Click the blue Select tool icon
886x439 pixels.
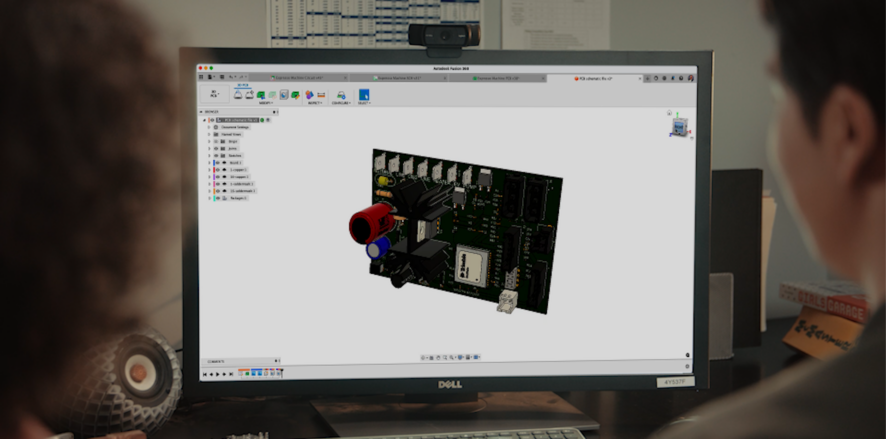[364, 94]
